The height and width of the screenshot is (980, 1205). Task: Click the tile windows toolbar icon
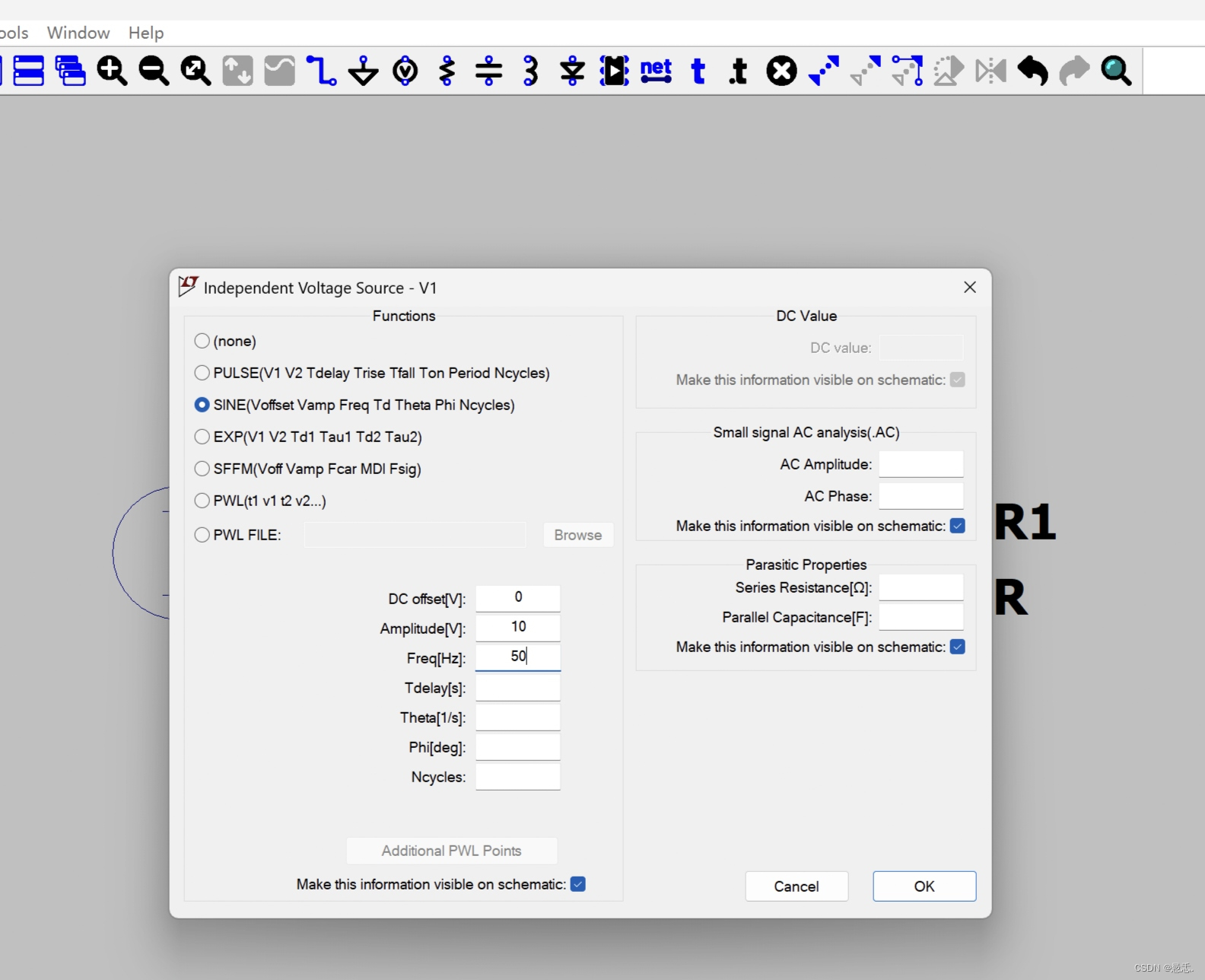pos(28,71)
